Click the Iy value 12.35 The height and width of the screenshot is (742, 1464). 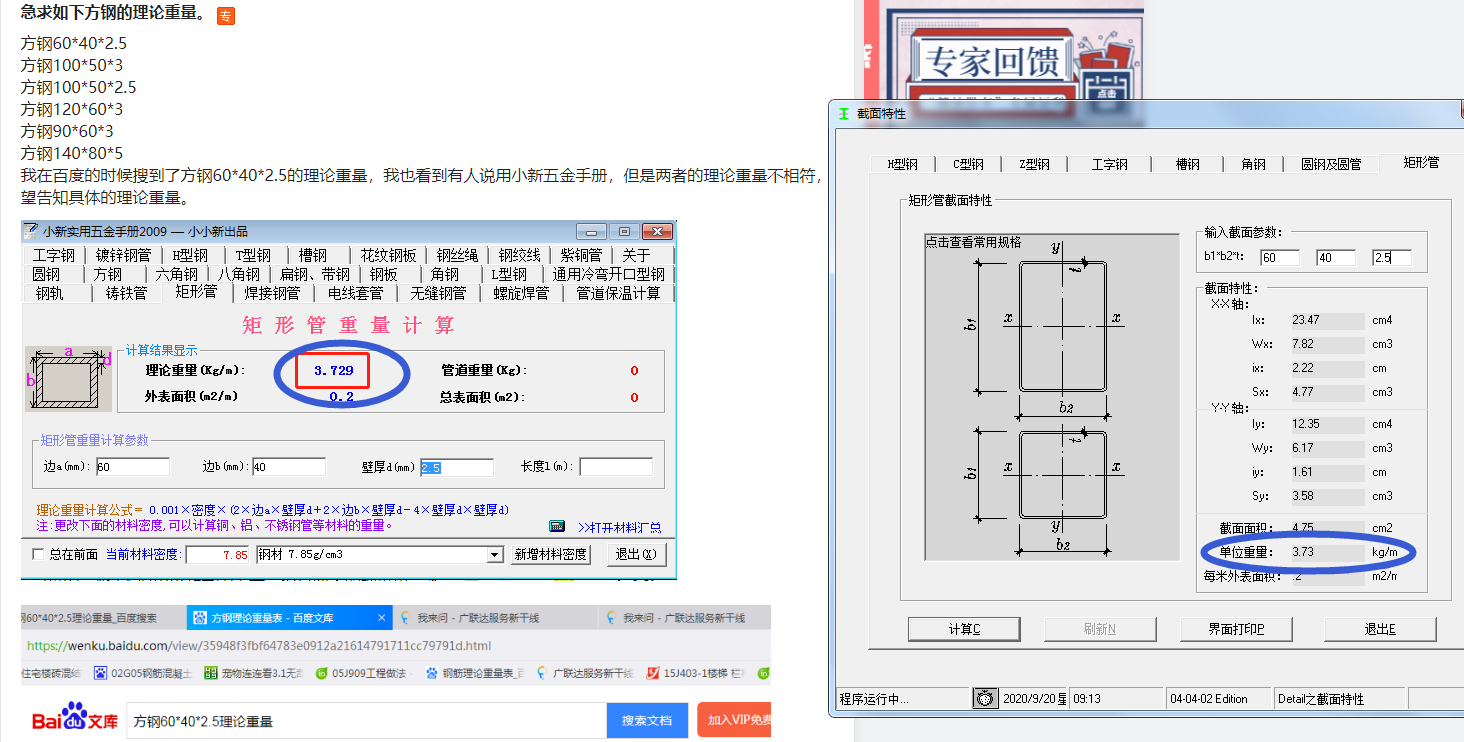click(1326, 425)
